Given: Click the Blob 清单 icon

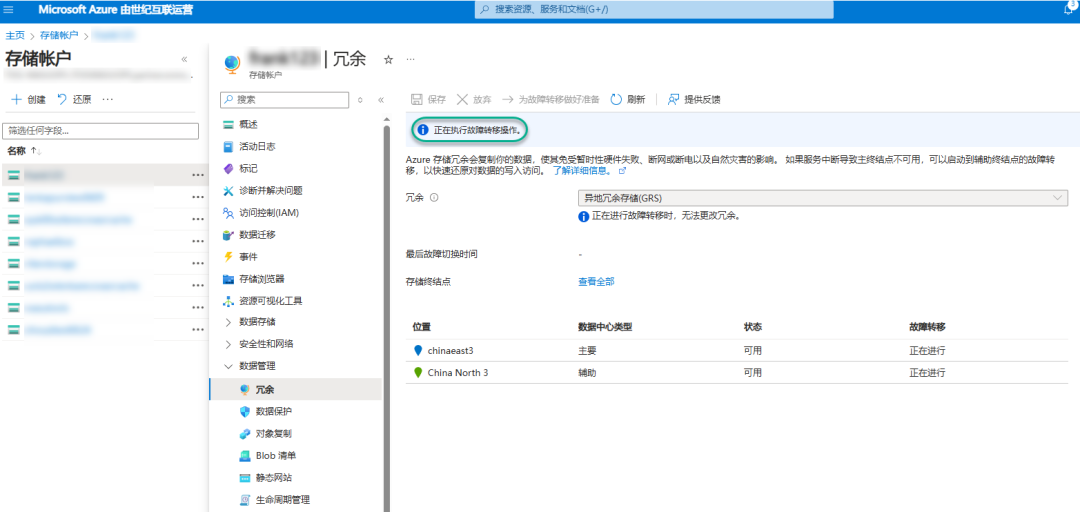Looking at the screenshot, I should [244, 456].
